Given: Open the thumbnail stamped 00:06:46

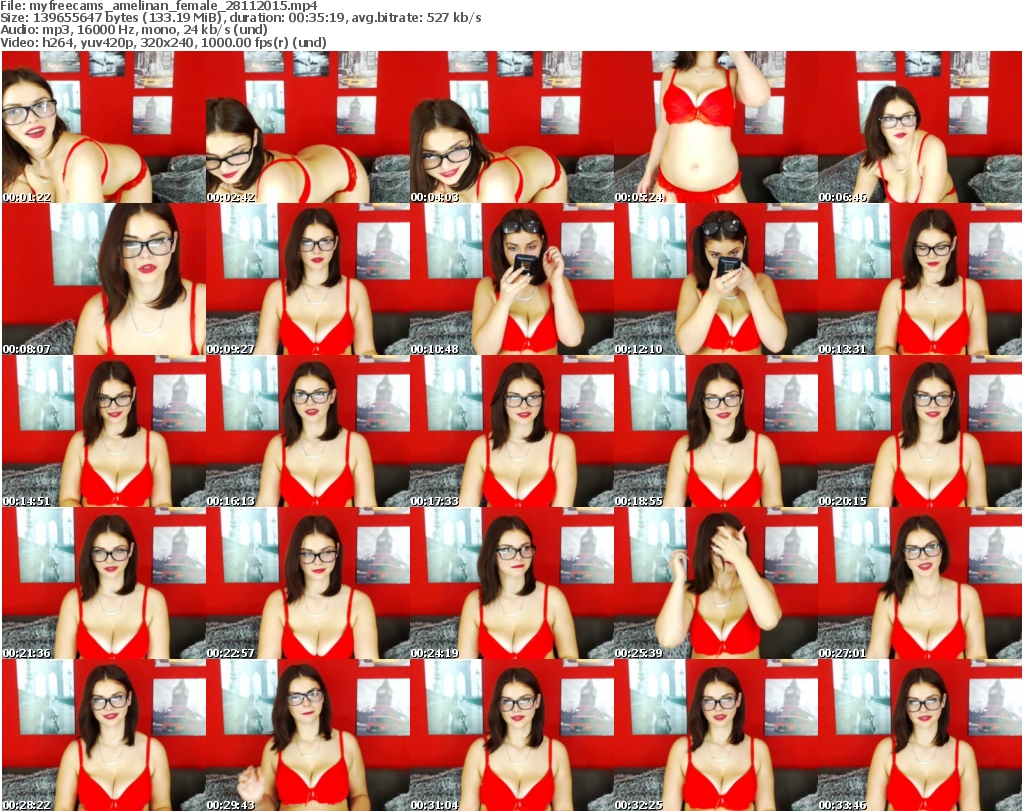Looking at the screenshot, I should [x=920, y=127].
